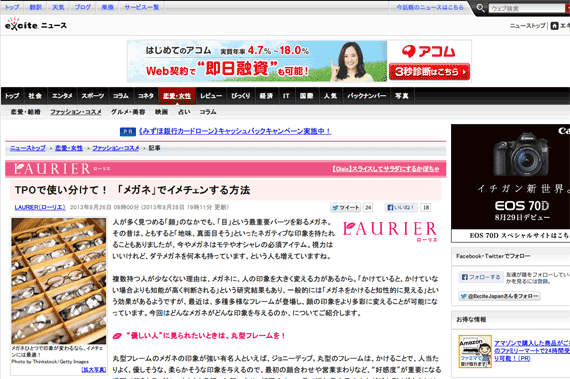The image size is (570, 379).
Task: Click the magnifier search icon
Action: pyautogui.click(x=480, y=7)
